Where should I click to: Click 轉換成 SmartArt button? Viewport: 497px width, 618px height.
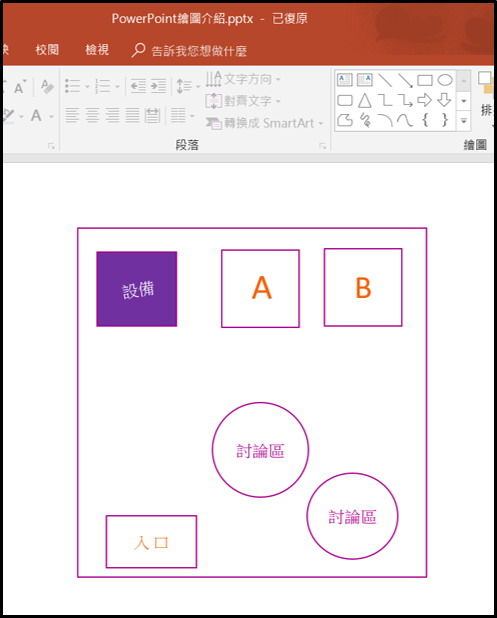coord(264,123)
